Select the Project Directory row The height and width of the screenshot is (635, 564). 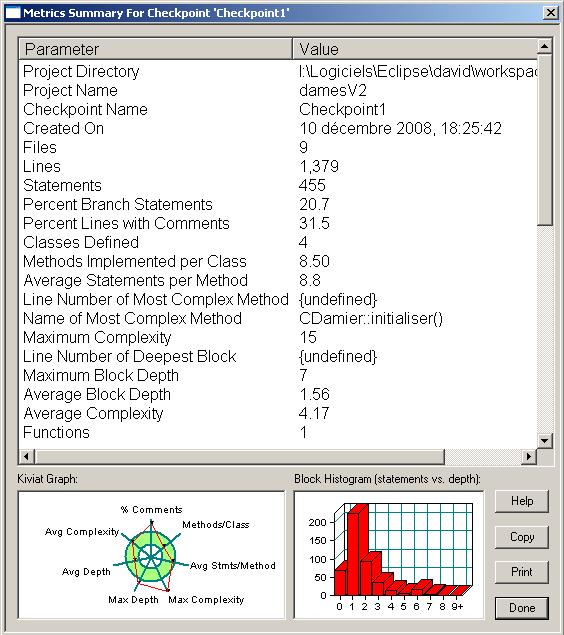[278, 71]
